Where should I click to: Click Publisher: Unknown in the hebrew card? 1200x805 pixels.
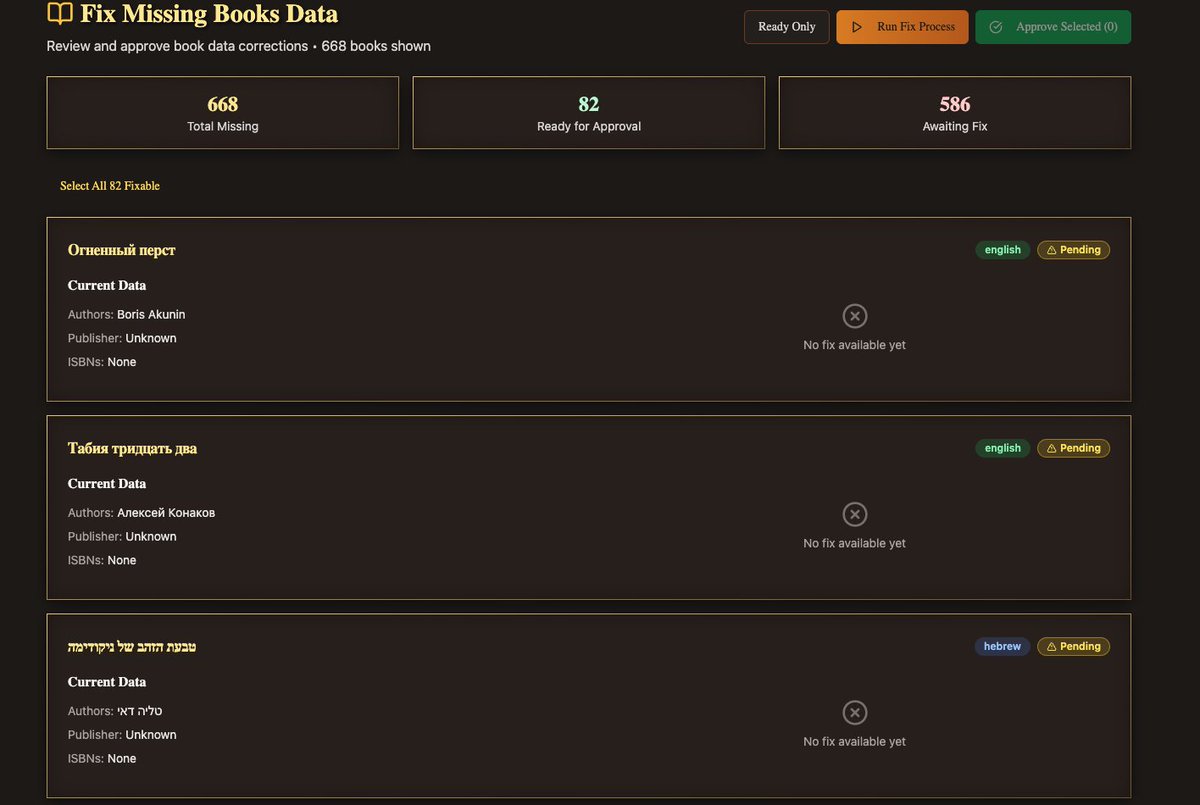pos(122,735)
